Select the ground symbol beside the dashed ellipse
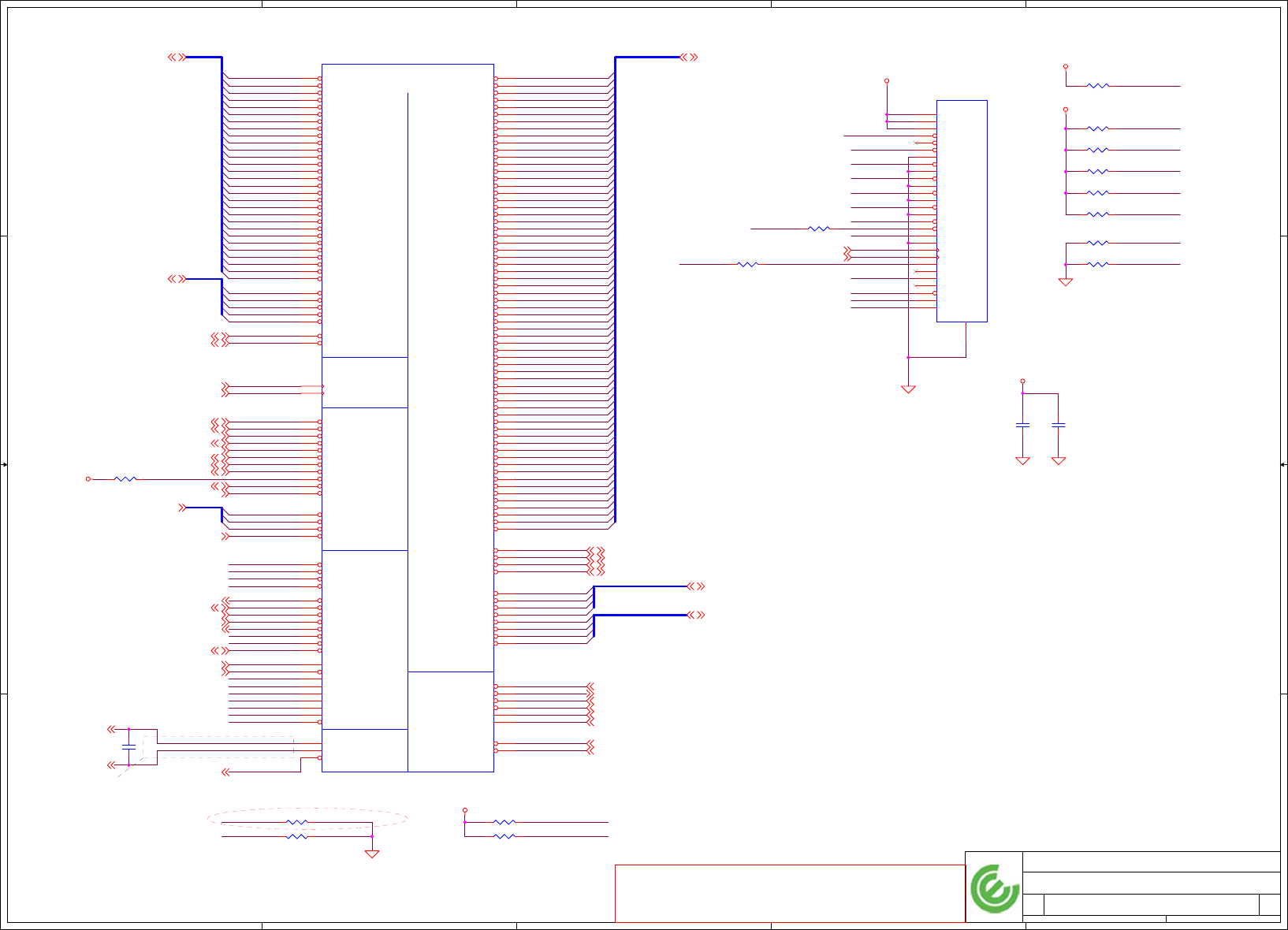 (372, 854)
